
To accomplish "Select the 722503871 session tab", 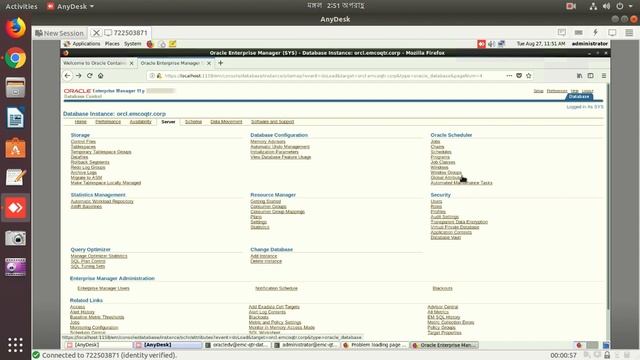I will (x=126, y=33).
